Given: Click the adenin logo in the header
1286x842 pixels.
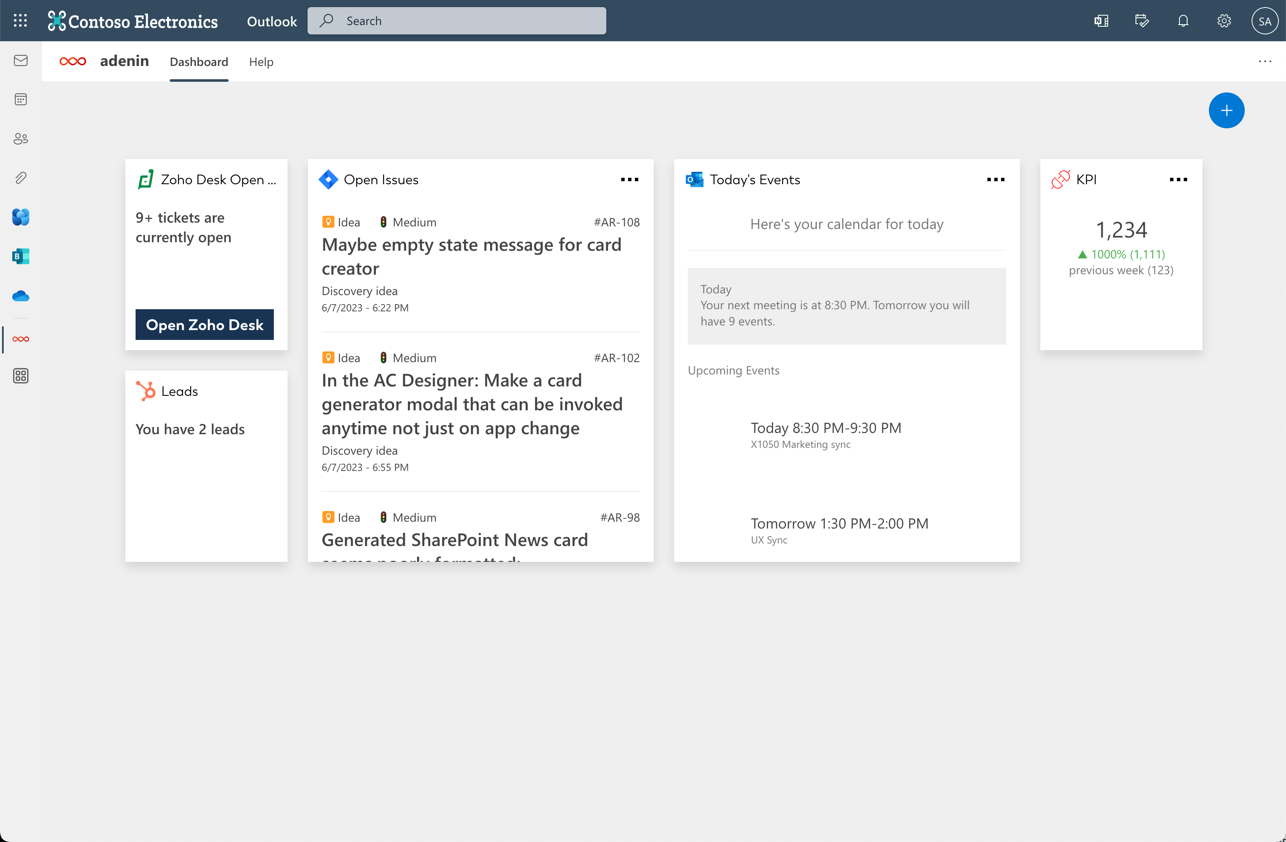Looking at the screenshot, I should (x=73, y=62).
